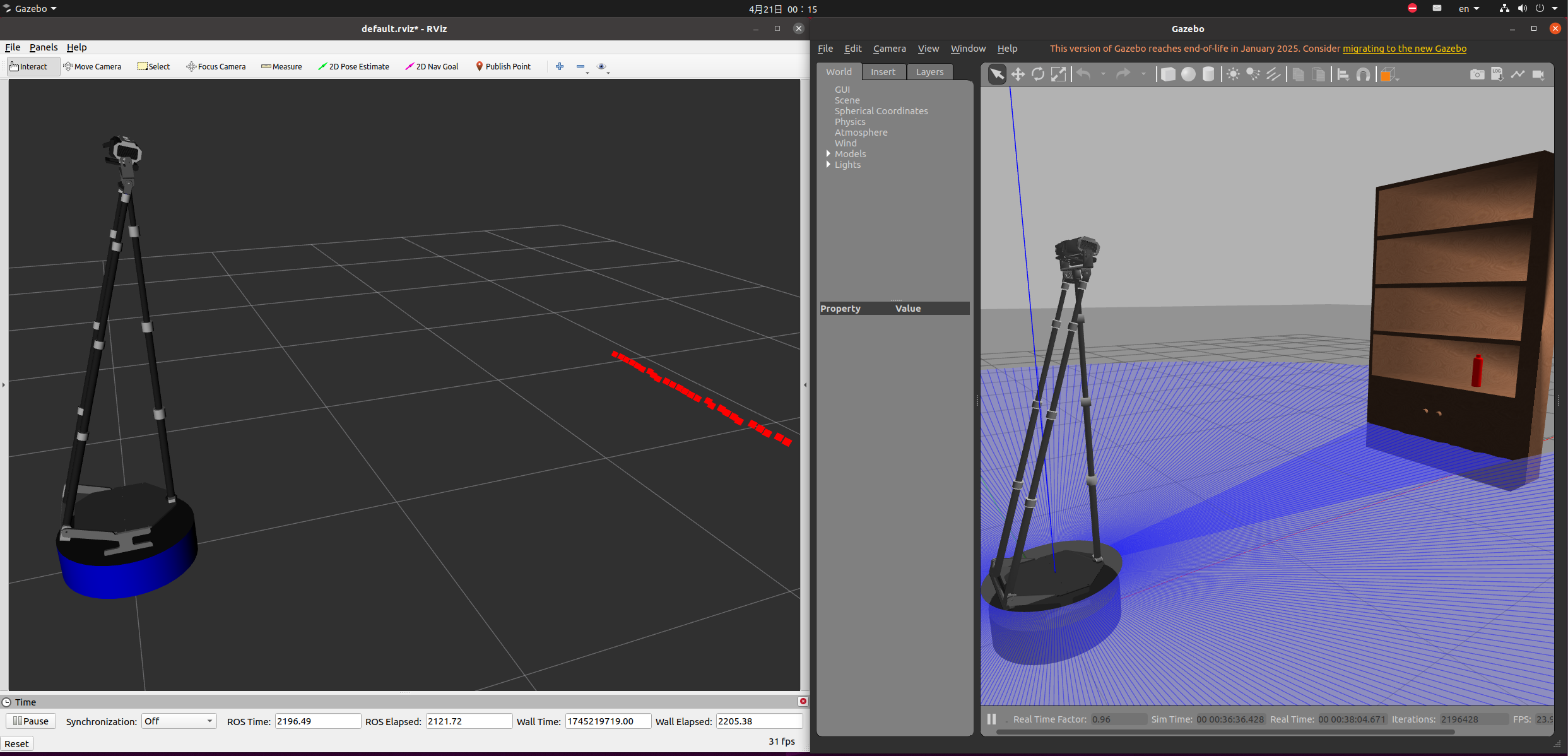Enable the snap magnet tool in Gazebo
The image size is (1568, 756).
coord(1364,74)
